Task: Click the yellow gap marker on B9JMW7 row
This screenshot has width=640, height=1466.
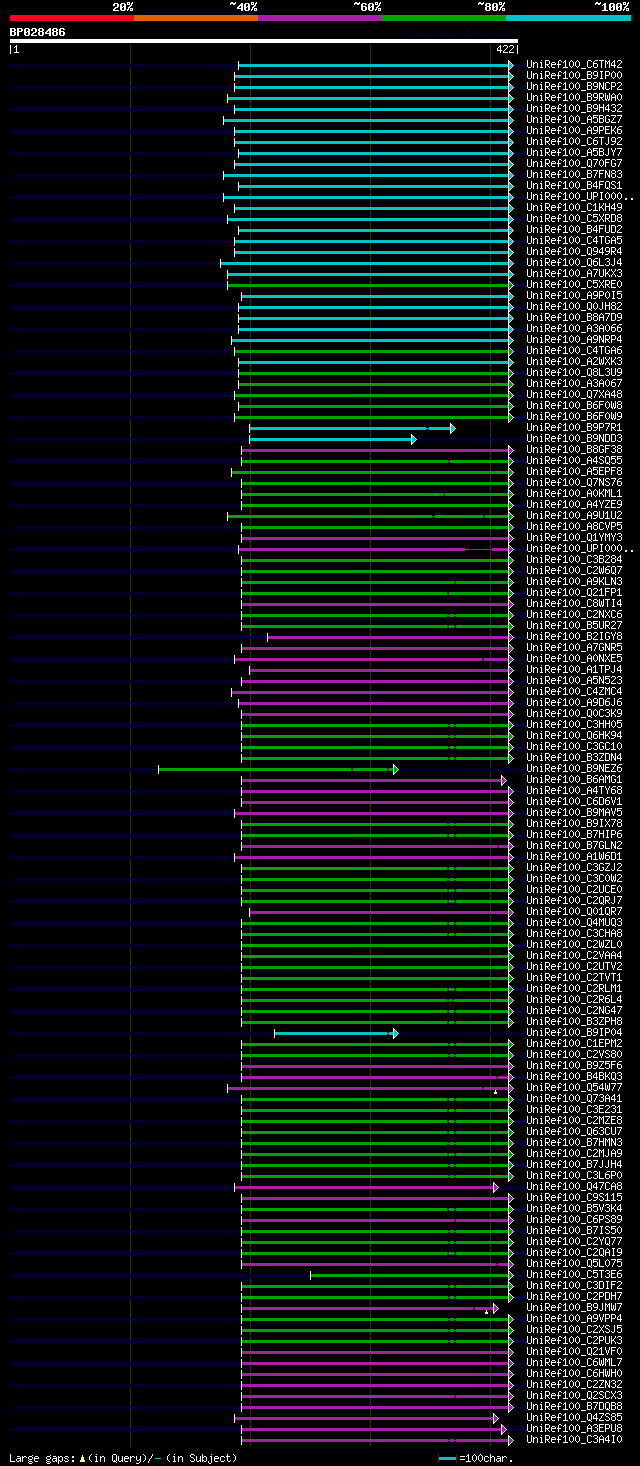Action: (x=486, y=1312)
